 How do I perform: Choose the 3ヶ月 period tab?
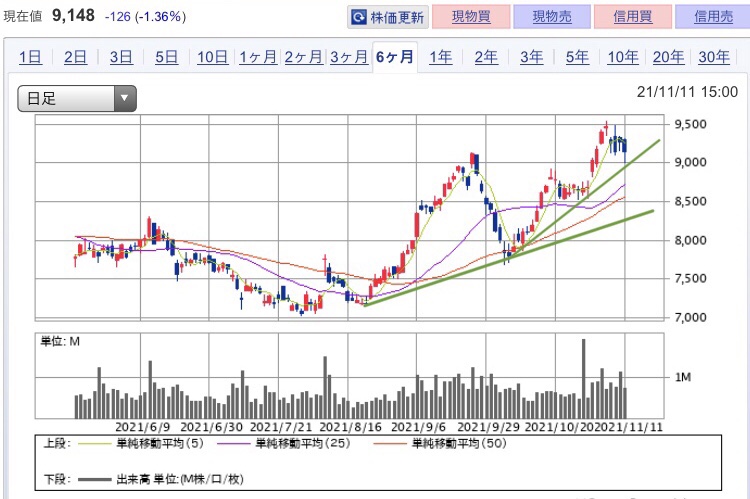tap(349, 57)
